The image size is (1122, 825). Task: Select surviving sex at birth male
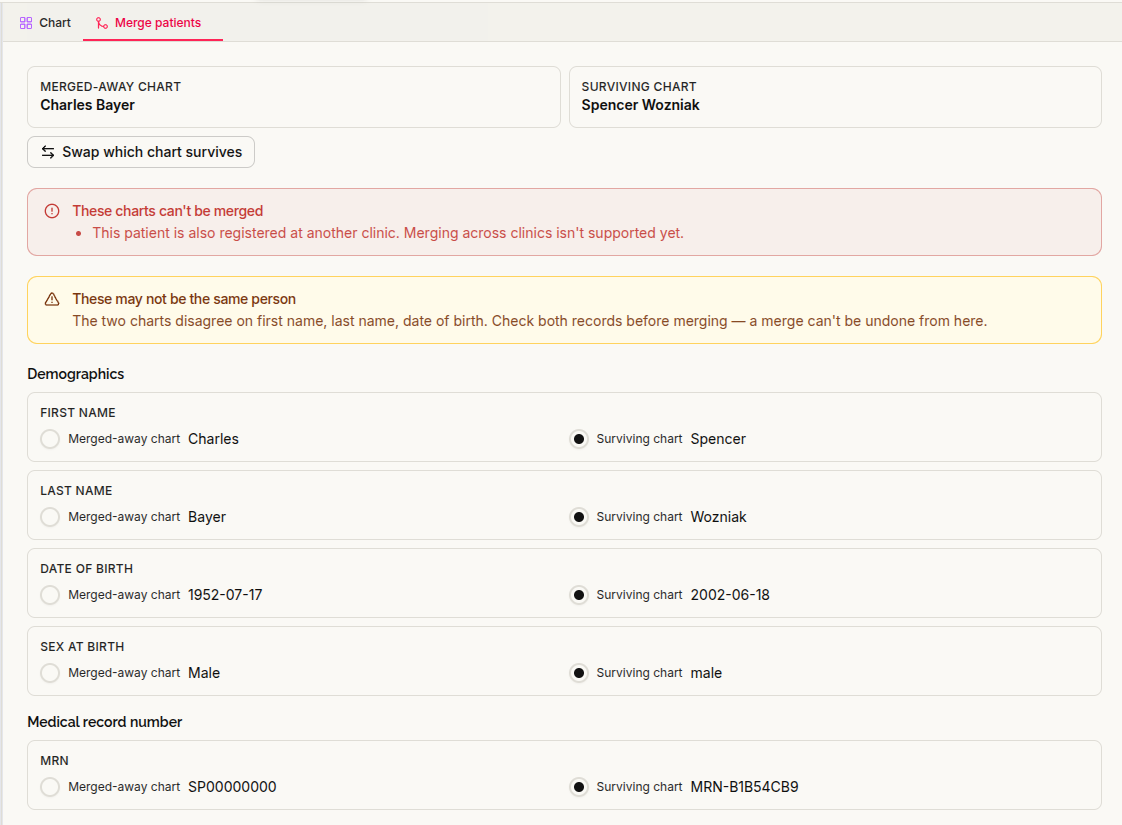point(579,673)
